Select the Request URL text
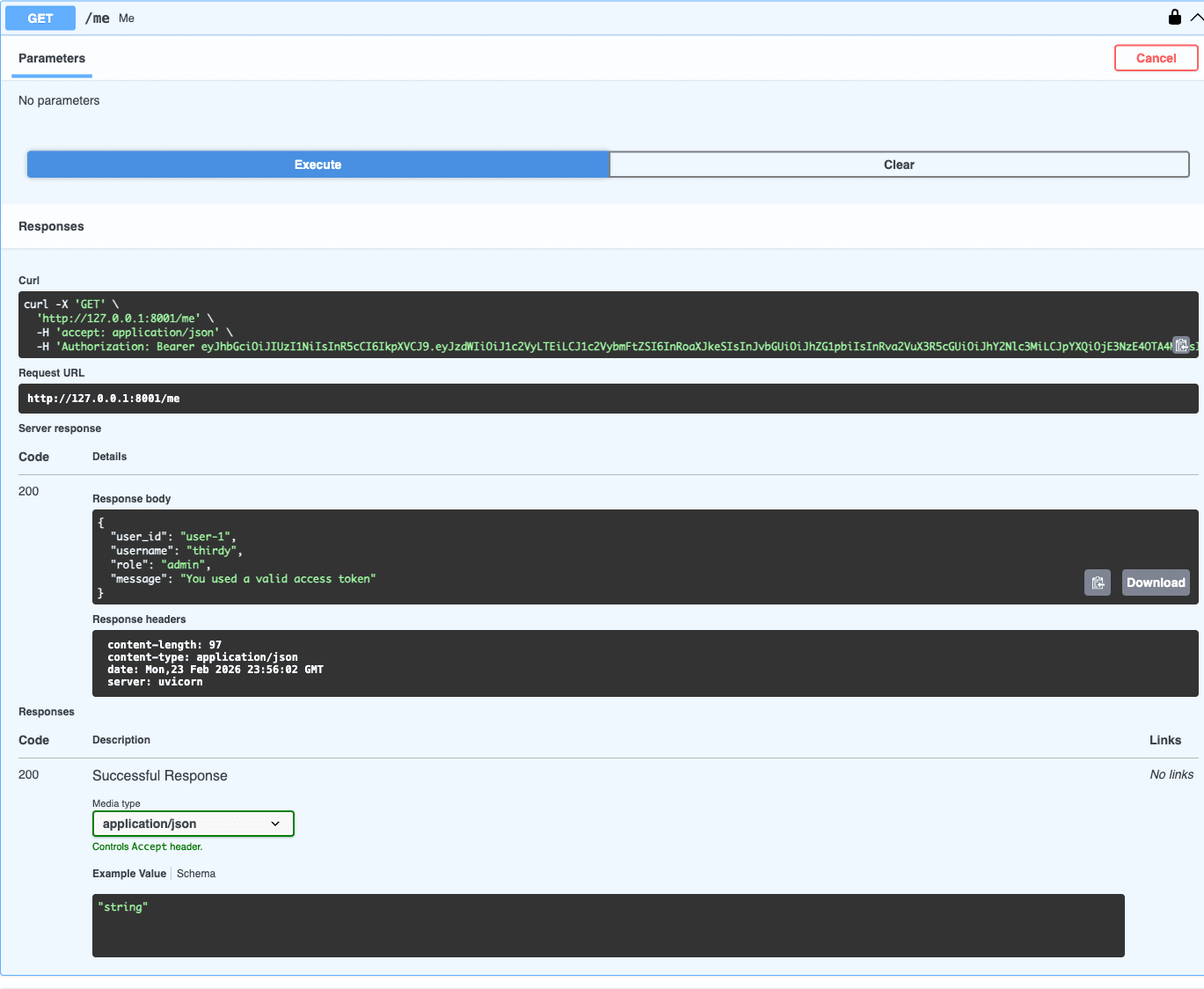The height and width of the screenshot is (989, 1204). point(103,398)
